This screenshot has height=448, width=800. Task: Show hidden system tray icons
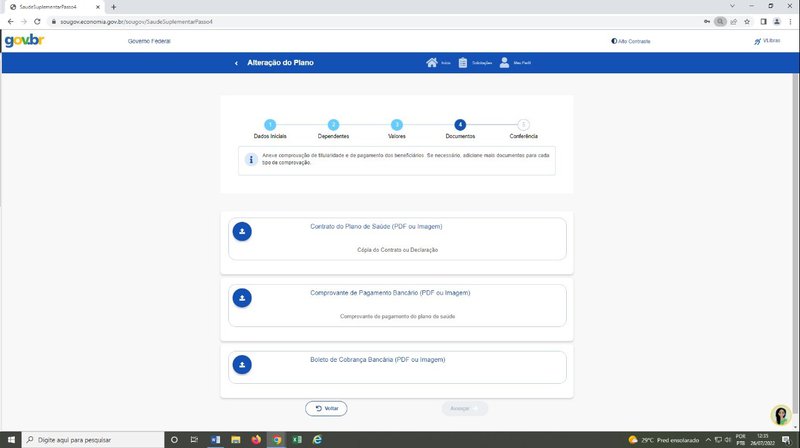(x=708, y=440)
